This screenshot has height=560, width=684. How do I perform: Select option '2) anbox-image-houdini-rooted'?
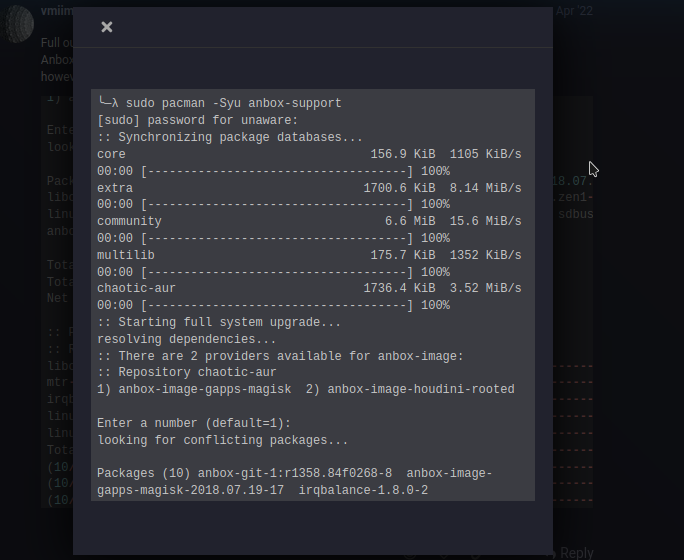click(x=410, y=389)
